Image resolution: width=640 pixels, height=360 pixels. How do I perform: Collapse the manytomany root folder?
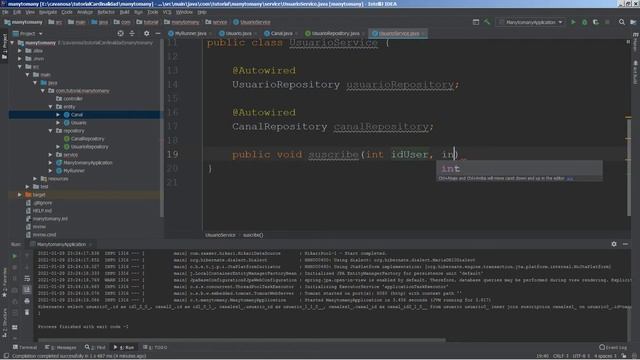point(12,42)
